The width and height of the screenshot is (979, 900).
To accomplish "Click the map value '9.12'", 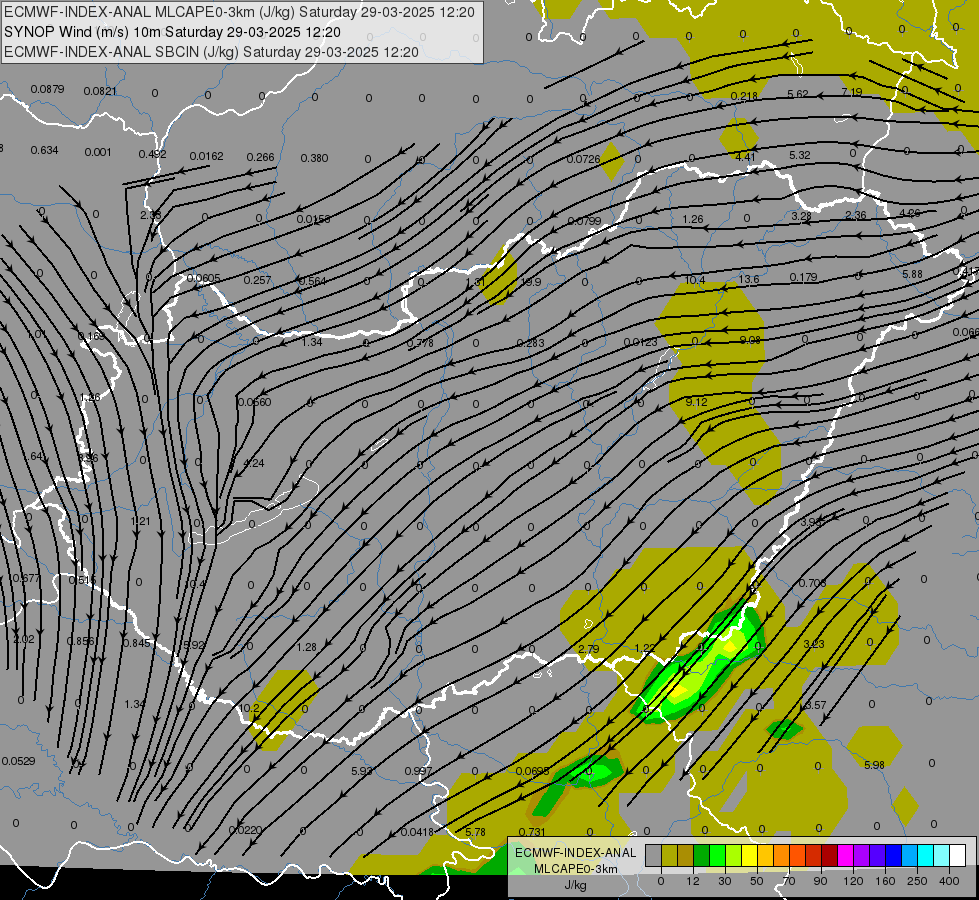I will click(x=696, y=402).
